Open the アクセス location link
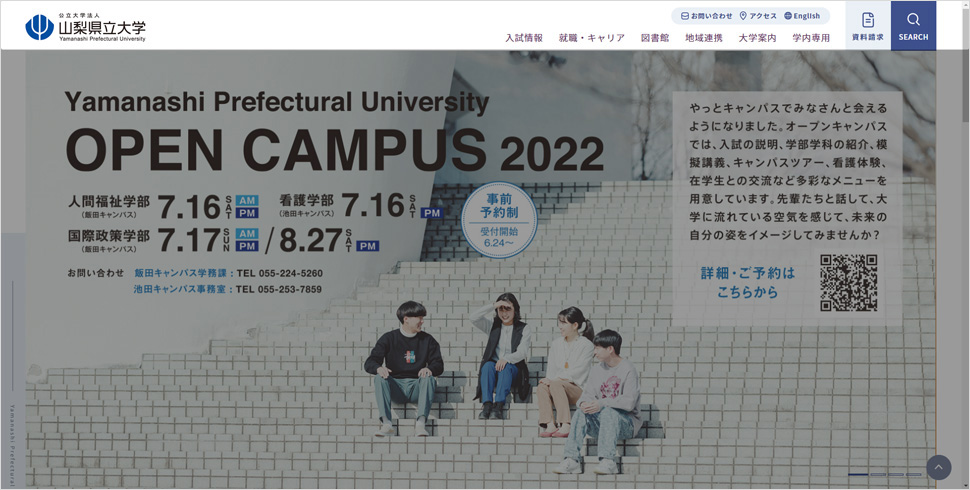 [x=758, y=16]
